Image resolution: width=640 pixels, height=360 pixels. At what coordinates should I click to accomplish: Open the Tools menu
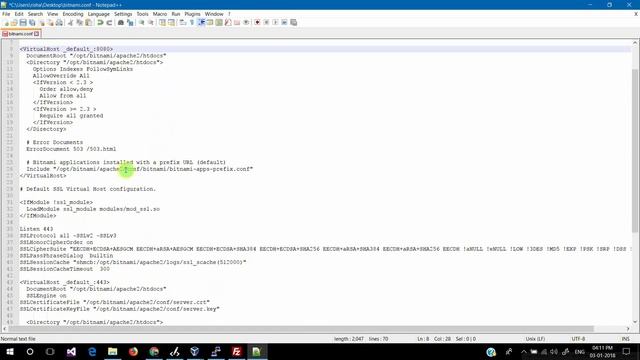[x=142, y=14]
